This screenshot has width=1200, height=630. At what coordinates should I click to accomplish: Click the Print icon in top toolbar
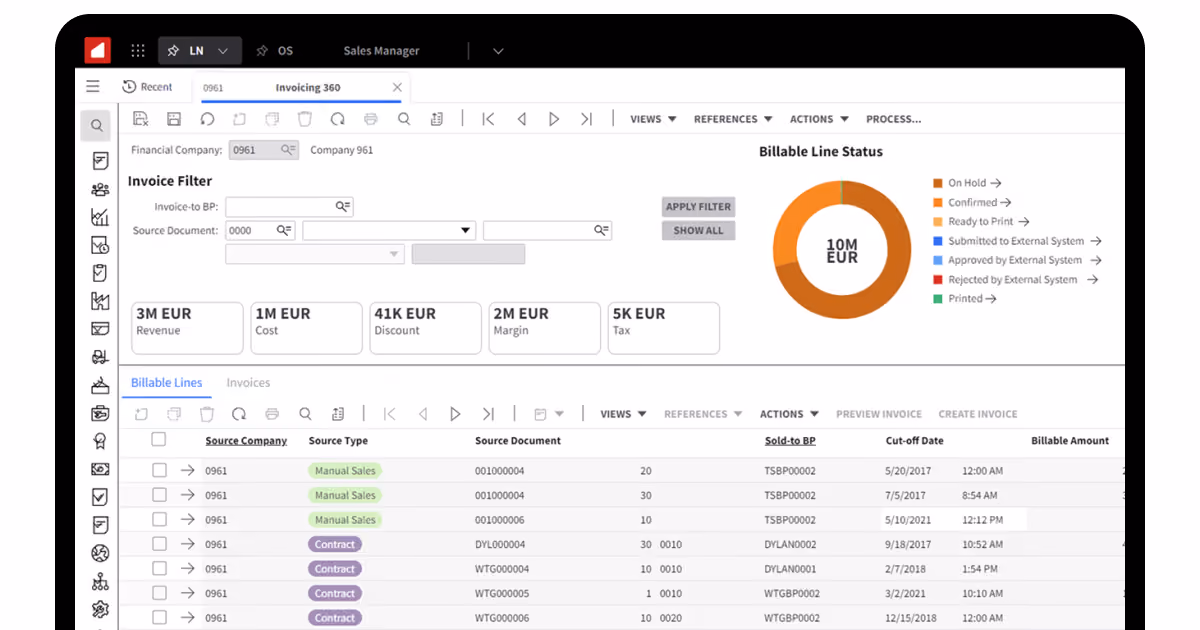pos(371,119)
